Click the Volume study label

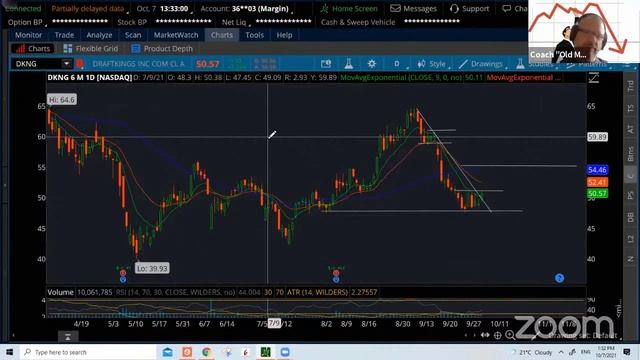[60, 292]
